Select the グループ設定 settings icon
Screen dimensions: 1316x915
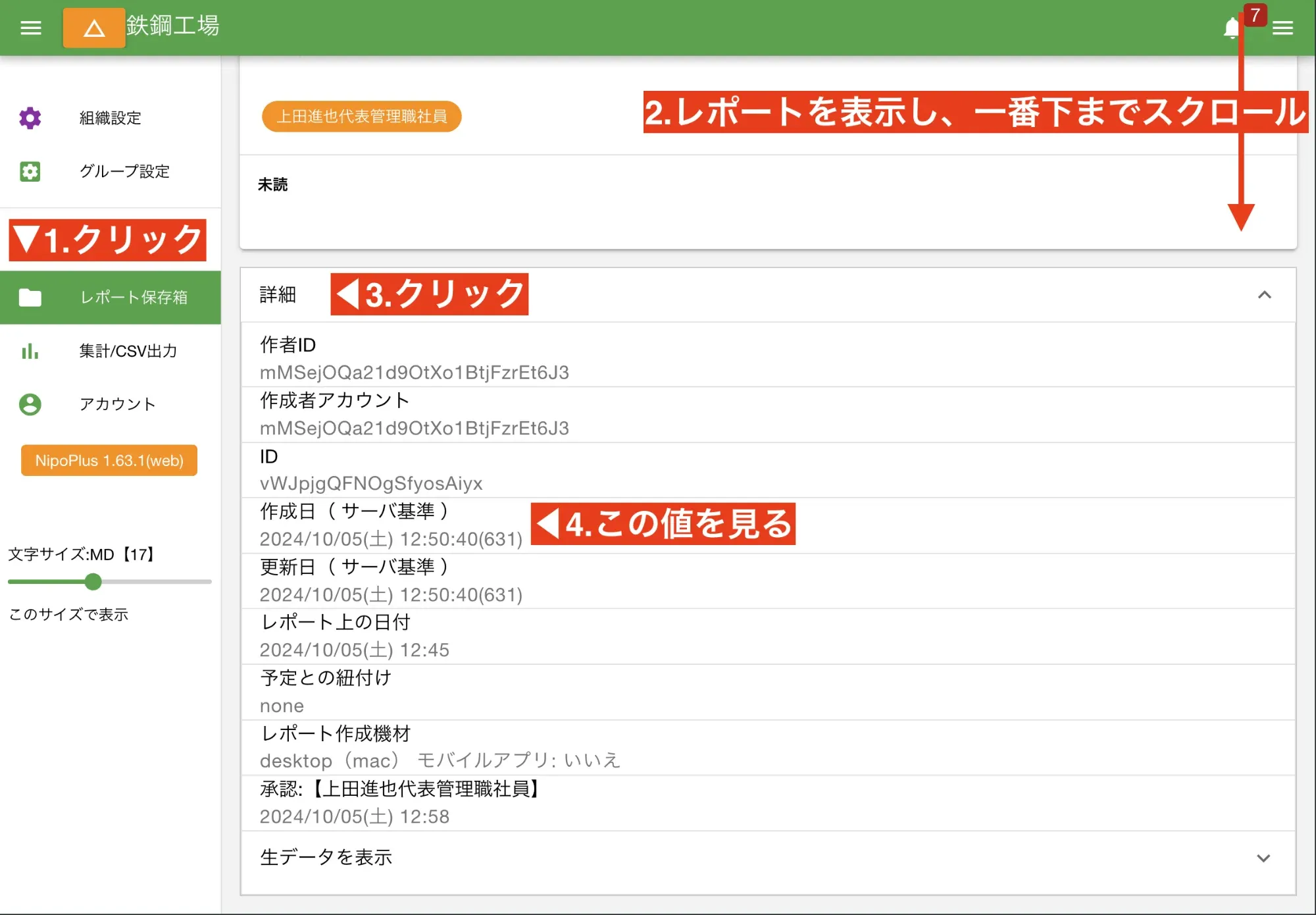pos(30,172)
